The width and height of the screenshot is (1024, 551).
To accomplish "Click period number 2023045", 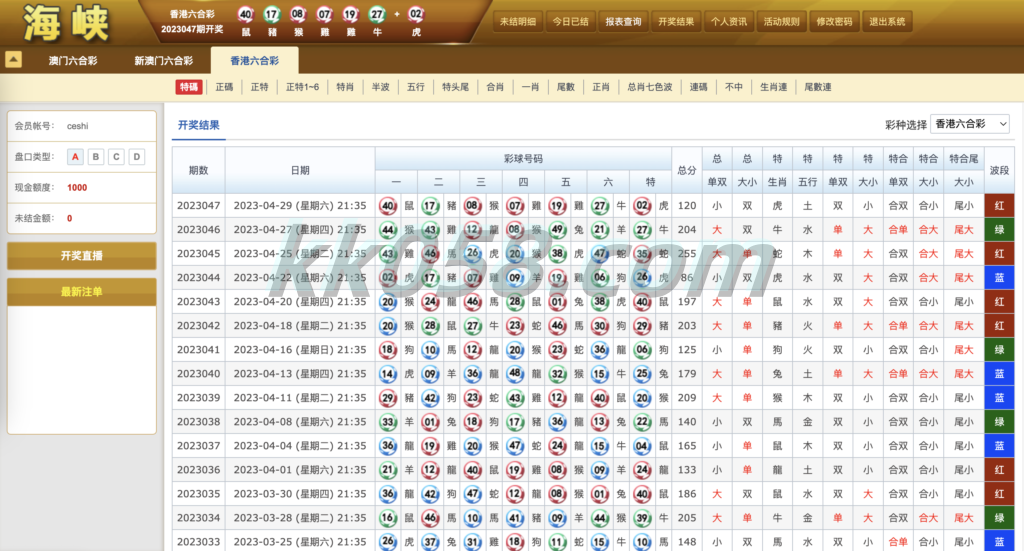I will [199, 253].
